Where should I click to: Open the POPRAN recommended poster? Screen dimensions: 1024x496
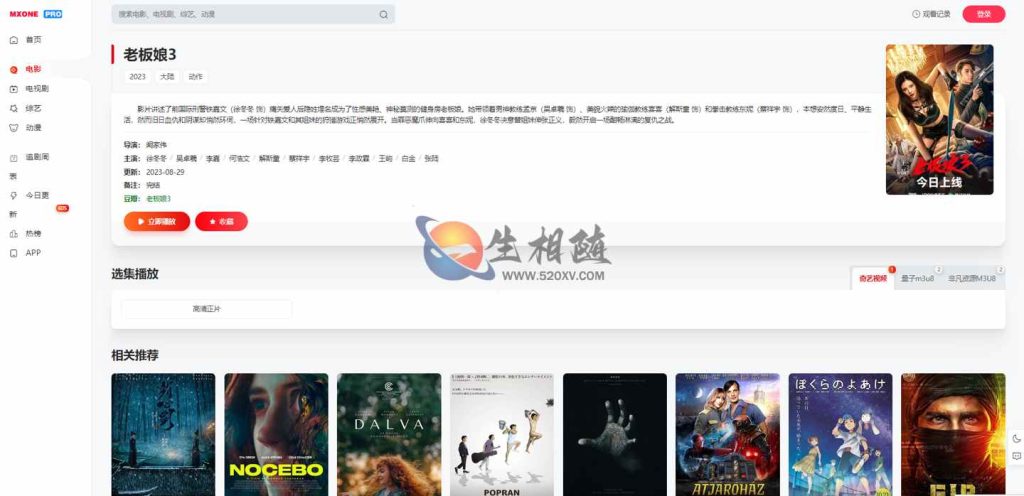502,435
